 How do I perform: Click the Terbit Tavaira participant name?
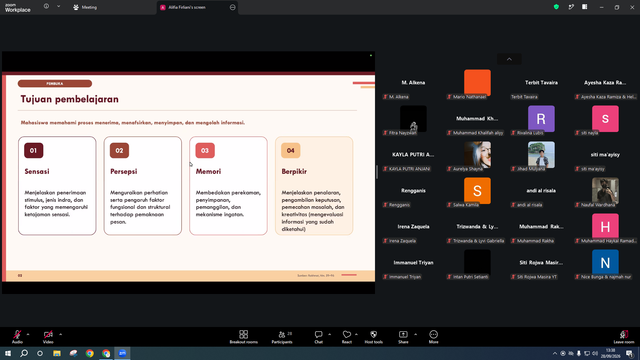(541, 82)
